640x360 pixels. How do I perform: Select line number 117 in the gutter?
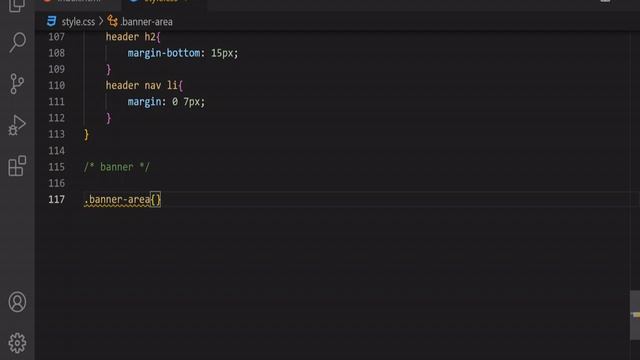click(56, 200)
